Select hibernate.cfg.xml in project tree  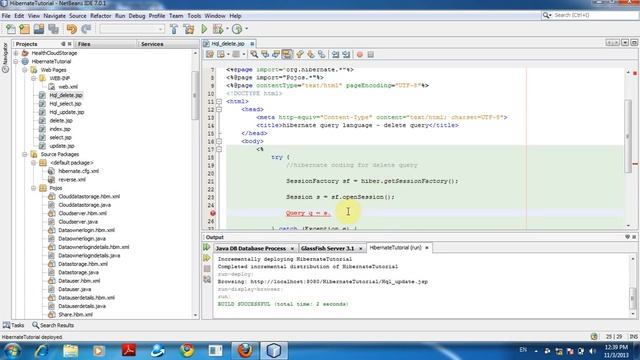point(78,171)
